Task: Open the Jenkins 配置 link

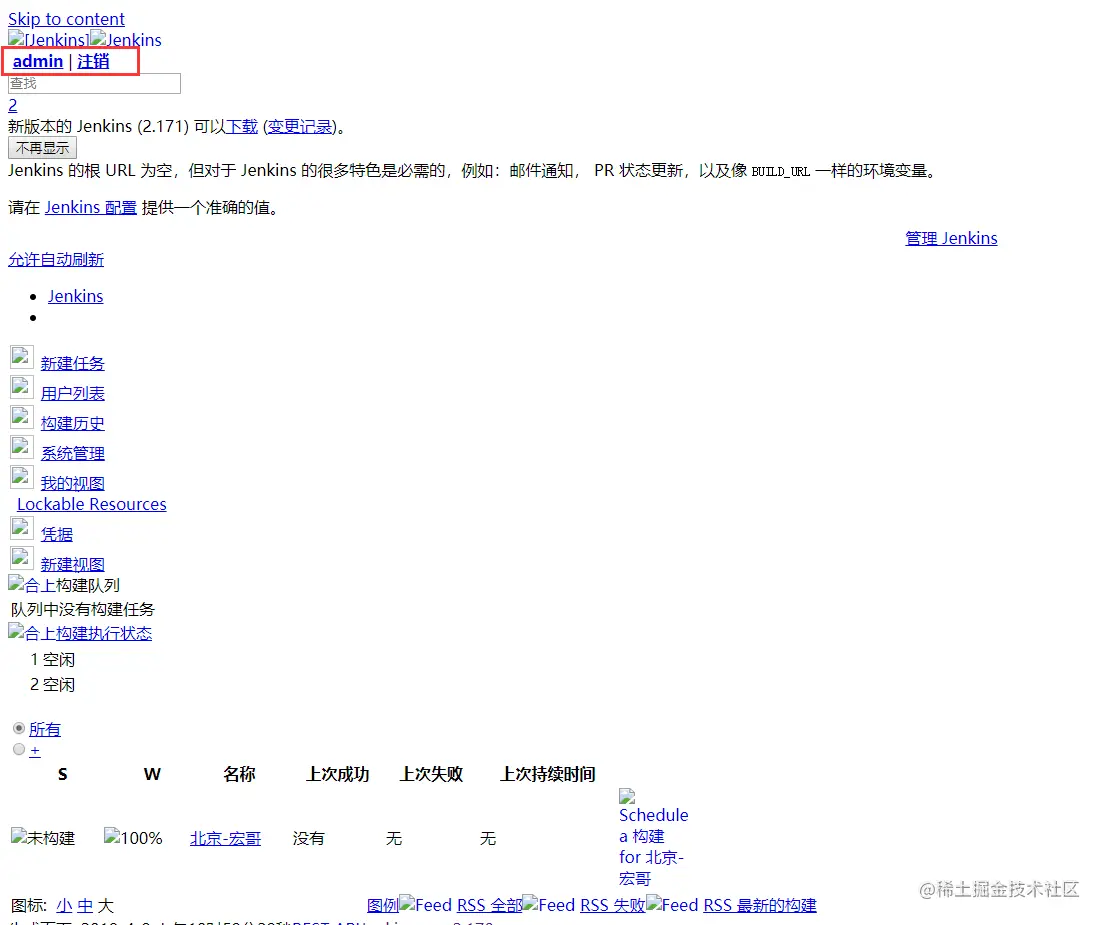Action: click(x=91, y=207)
